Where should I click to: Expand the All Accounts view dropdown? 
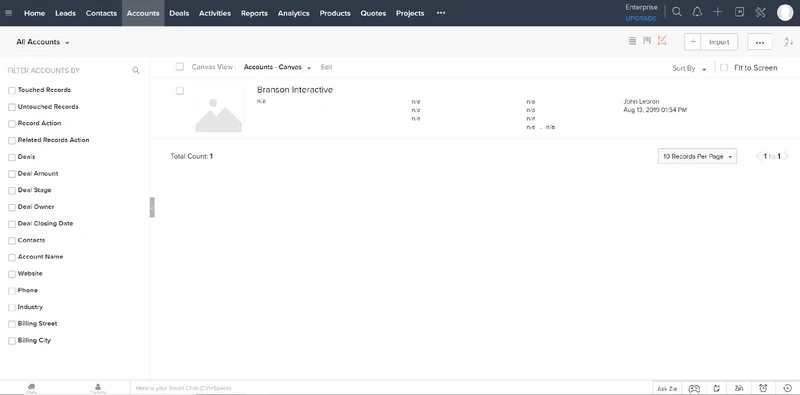43,42
